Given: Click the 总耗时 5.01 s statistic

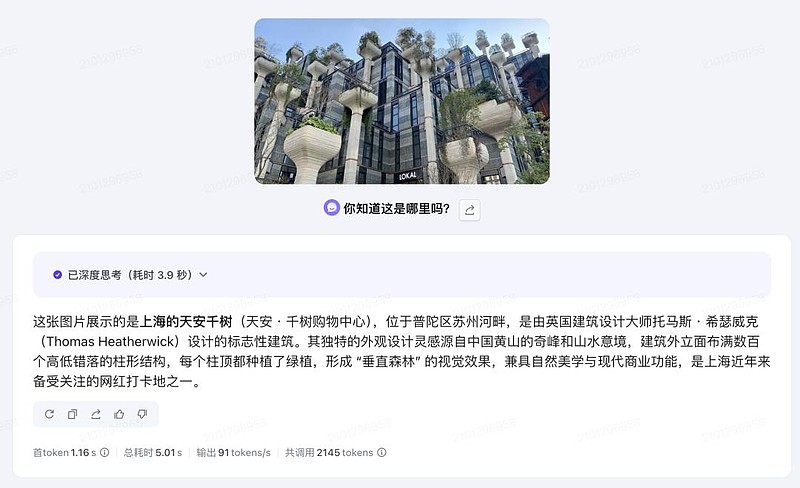Looking at the screenshot, I should click(x=153, y=452).
